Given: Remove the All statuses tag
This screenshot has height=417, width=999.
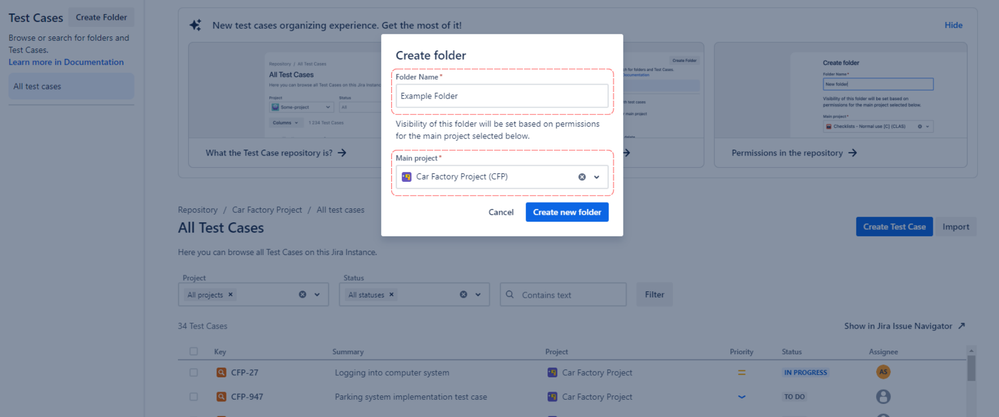Looking at the screenshot, I should 391,295.
